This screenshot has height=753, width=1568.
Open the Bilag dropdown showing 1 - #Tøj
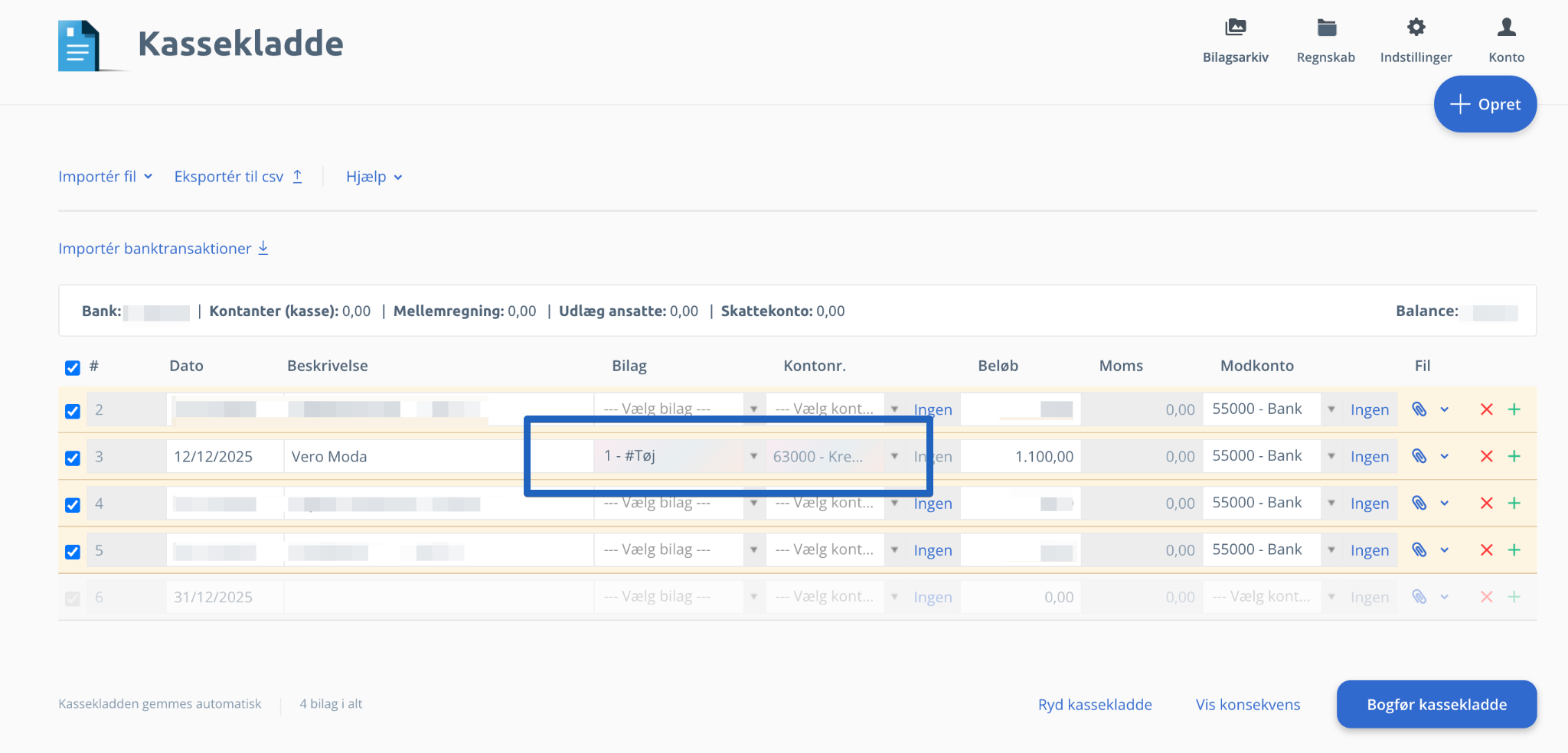point(678,456)
